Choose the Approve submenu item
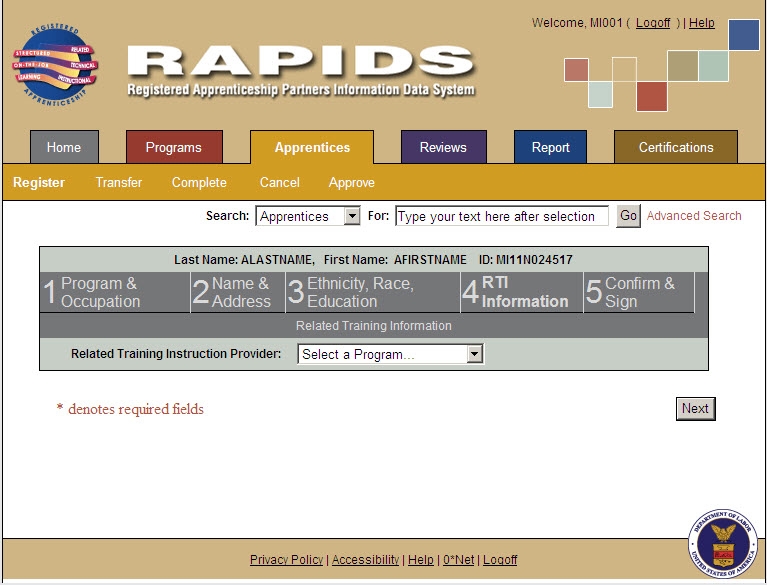 coord(352,182)
